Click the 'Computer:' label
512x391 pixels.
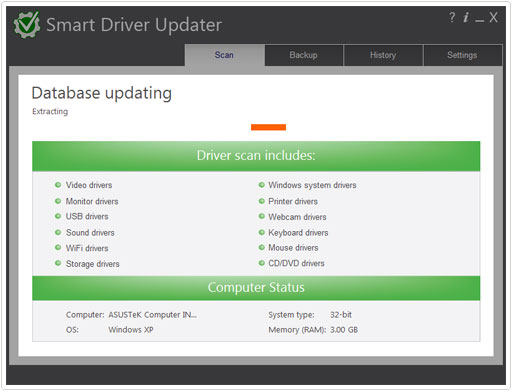(x=85, y=315)
